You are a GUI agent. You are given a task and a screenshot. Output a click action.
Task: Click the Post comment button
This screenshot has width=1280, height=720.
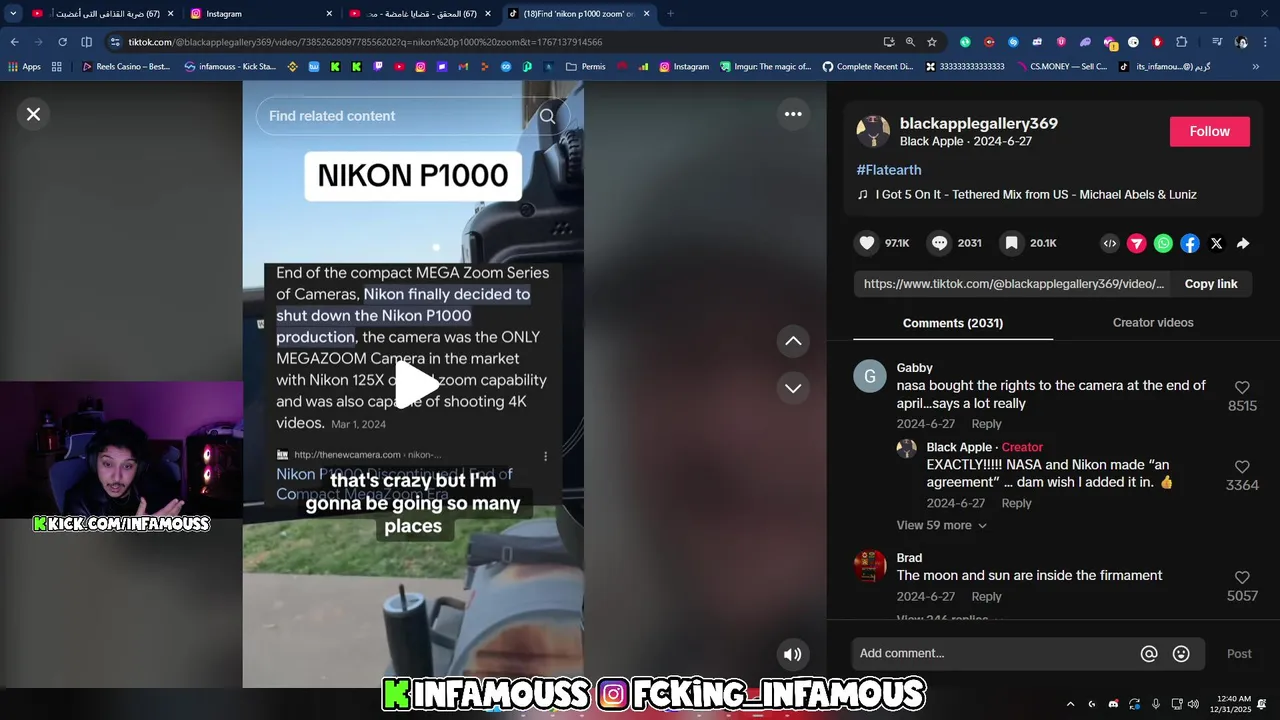[1239, 654]
